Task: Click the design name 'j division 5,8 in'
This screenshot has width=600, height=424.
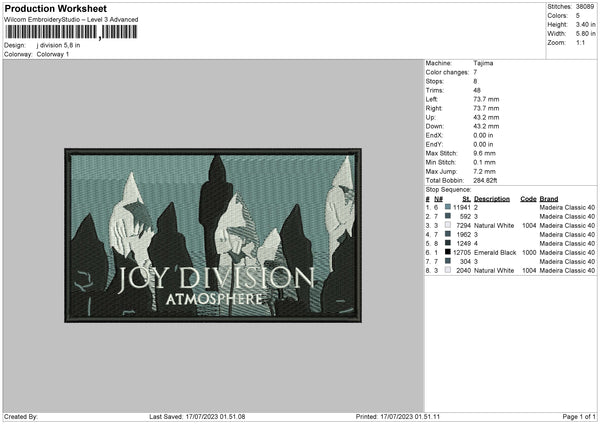Action: coord(59,45)
